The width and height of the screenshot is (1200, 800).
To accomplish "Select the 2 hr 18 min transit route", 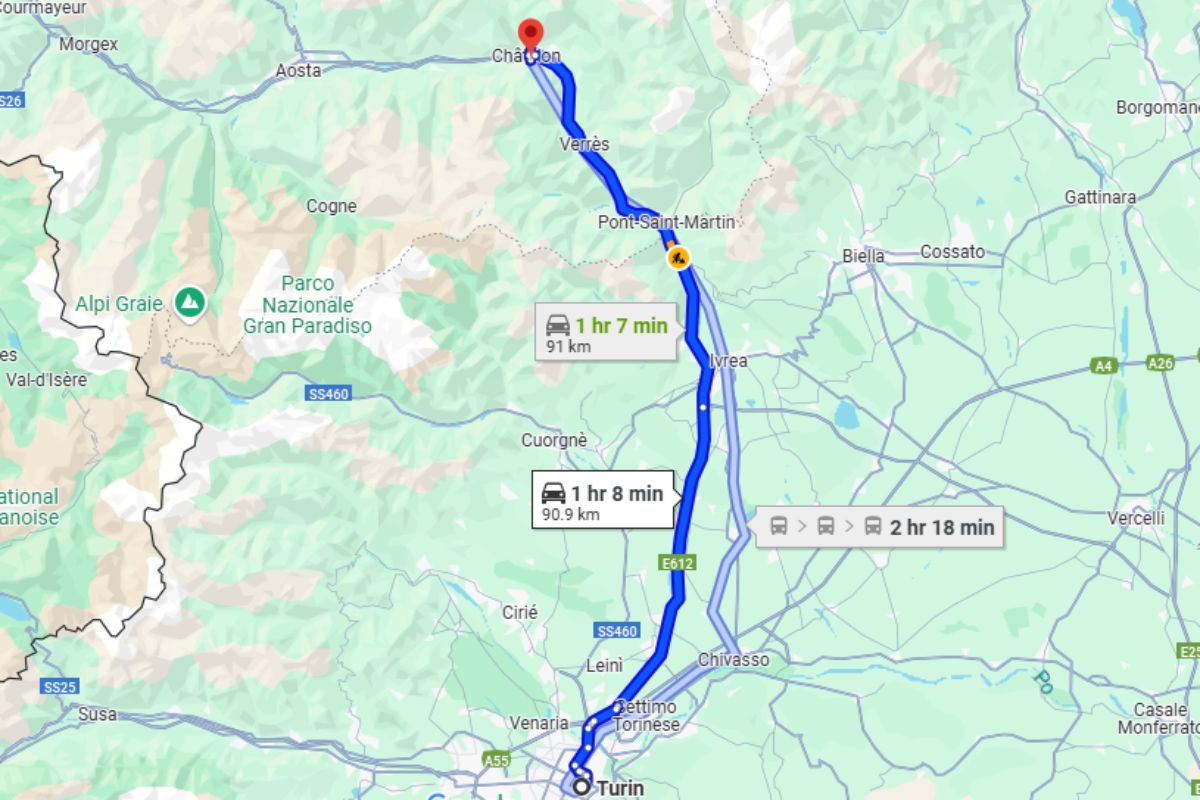I will tap(882, 527).
